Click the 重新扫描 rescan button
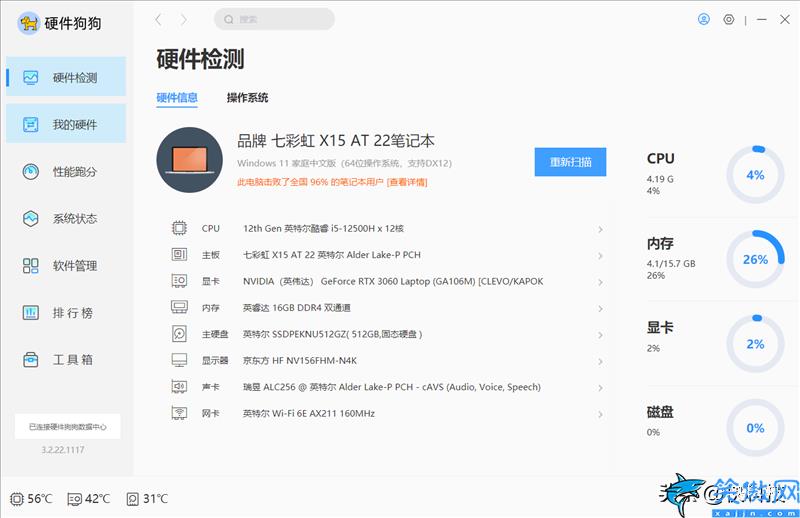The width and height of the screenshot is (800, 518). pyautogui.click(x=570, y=162)
